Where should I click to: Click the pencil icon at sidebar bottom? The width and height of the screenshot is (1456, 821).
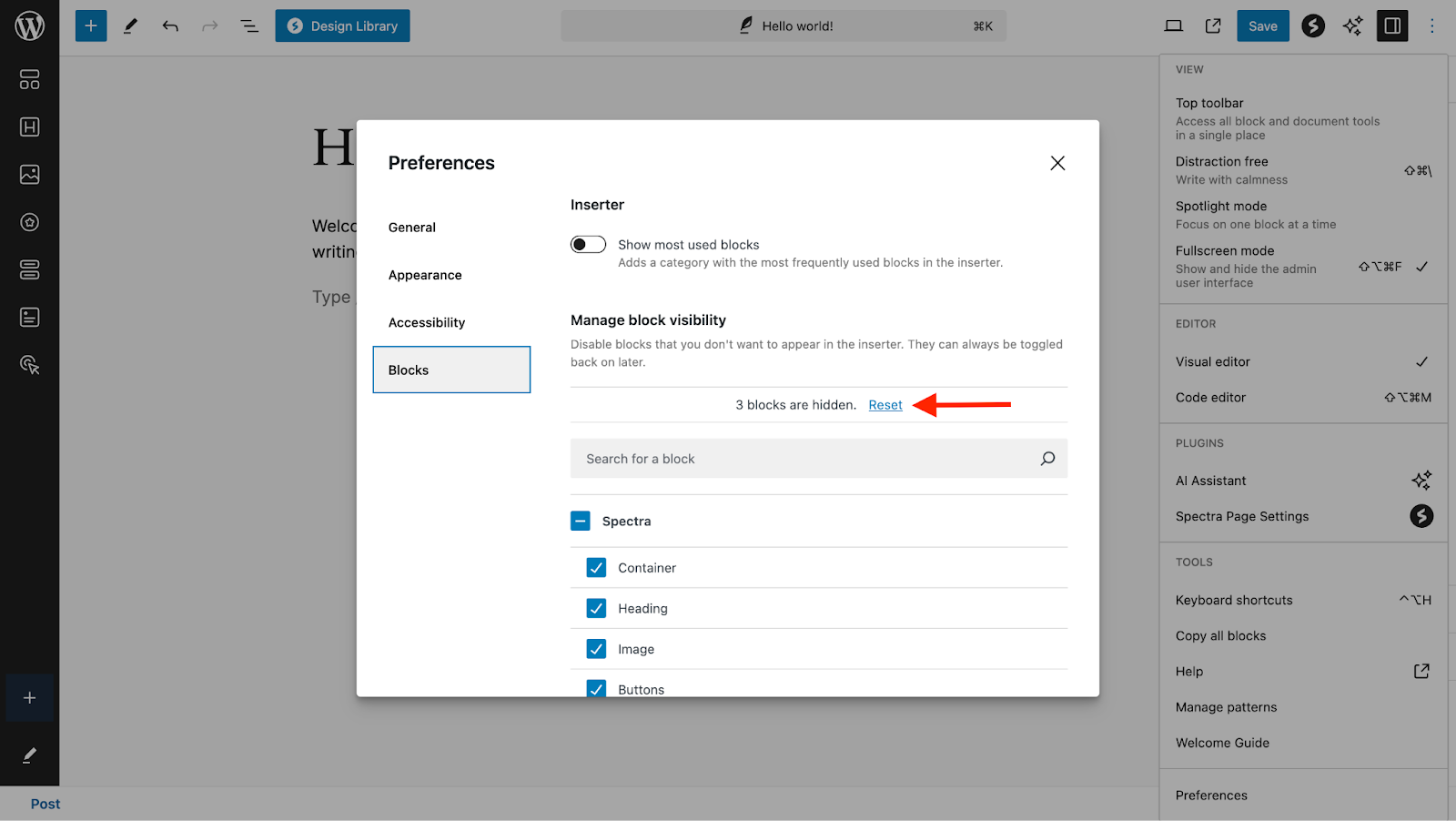point(29,755)
